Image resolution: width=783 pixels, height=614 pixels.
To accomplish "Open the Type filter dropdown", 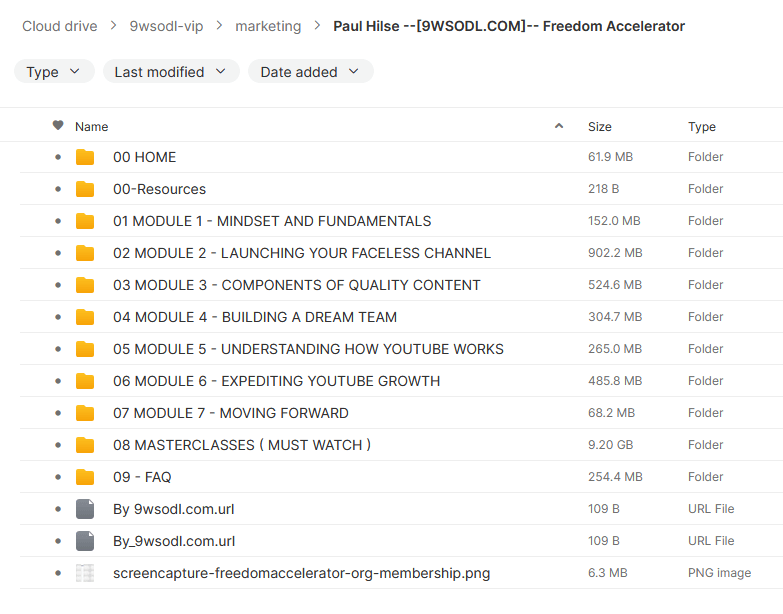I will click(54, 72).
